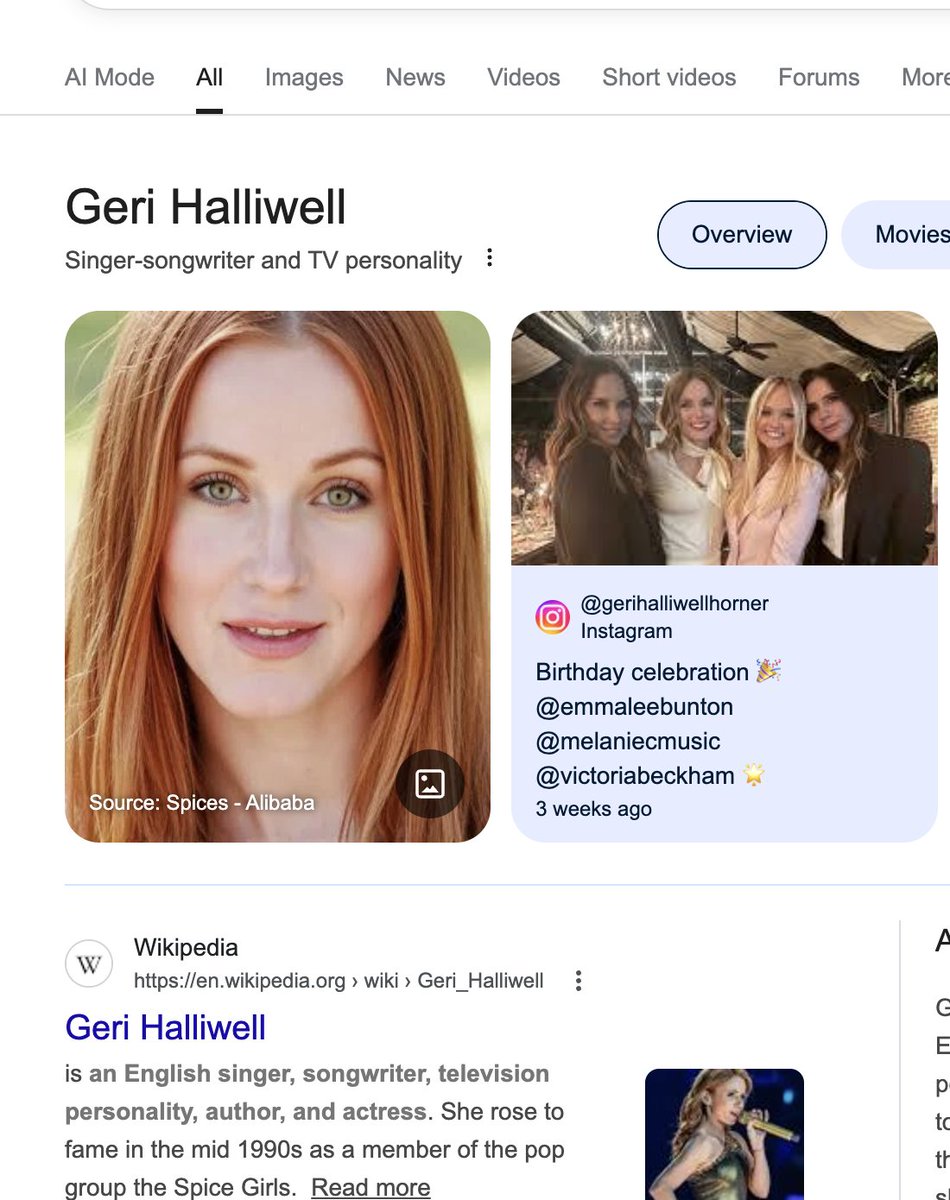Open the singer thumbnail beside Wikipedia snippet
This screenshot has width=950, height=1200.
(724, 1134)
